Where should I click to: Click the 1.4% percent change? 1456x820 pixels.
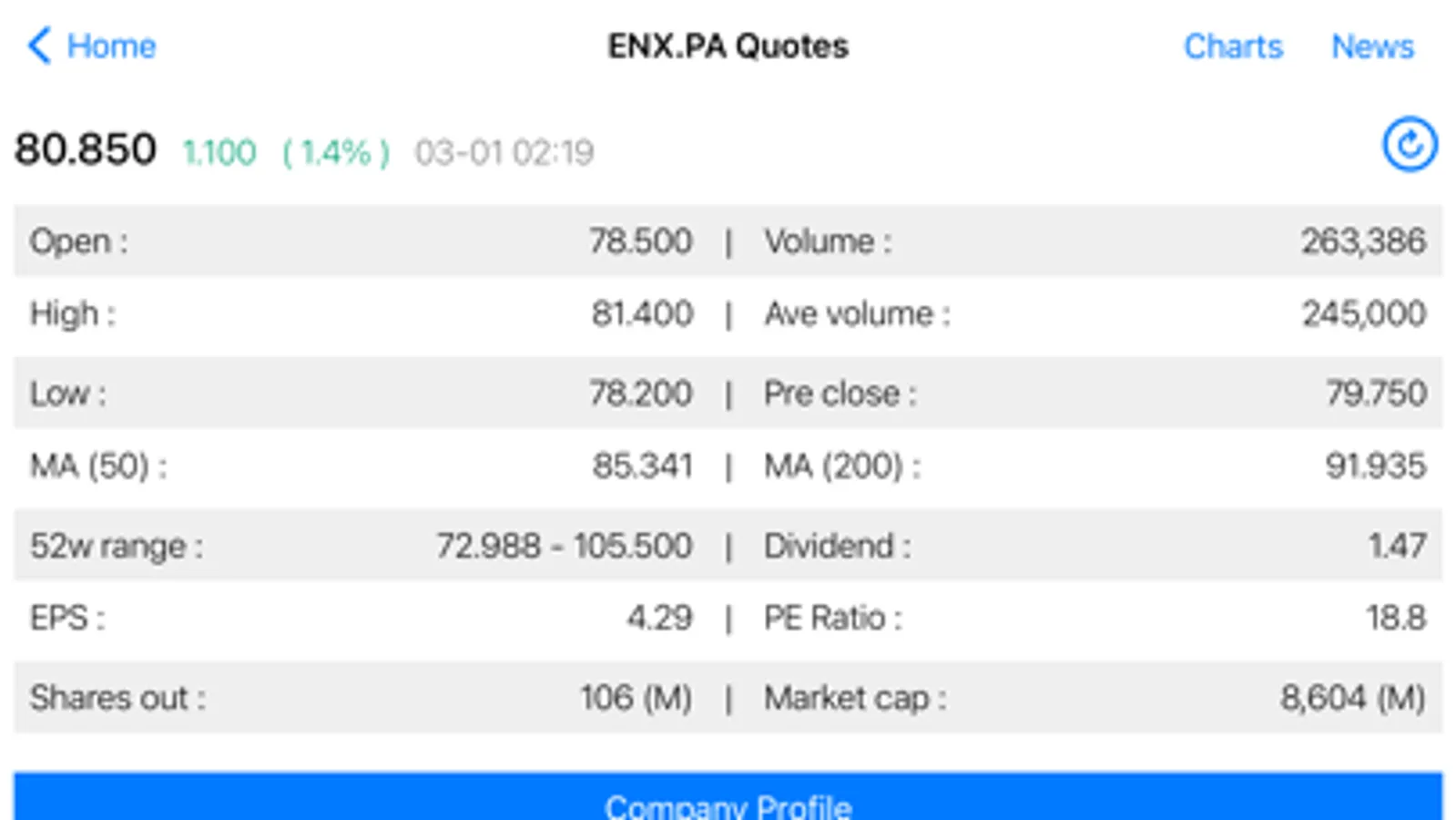[x=336, y=152]
